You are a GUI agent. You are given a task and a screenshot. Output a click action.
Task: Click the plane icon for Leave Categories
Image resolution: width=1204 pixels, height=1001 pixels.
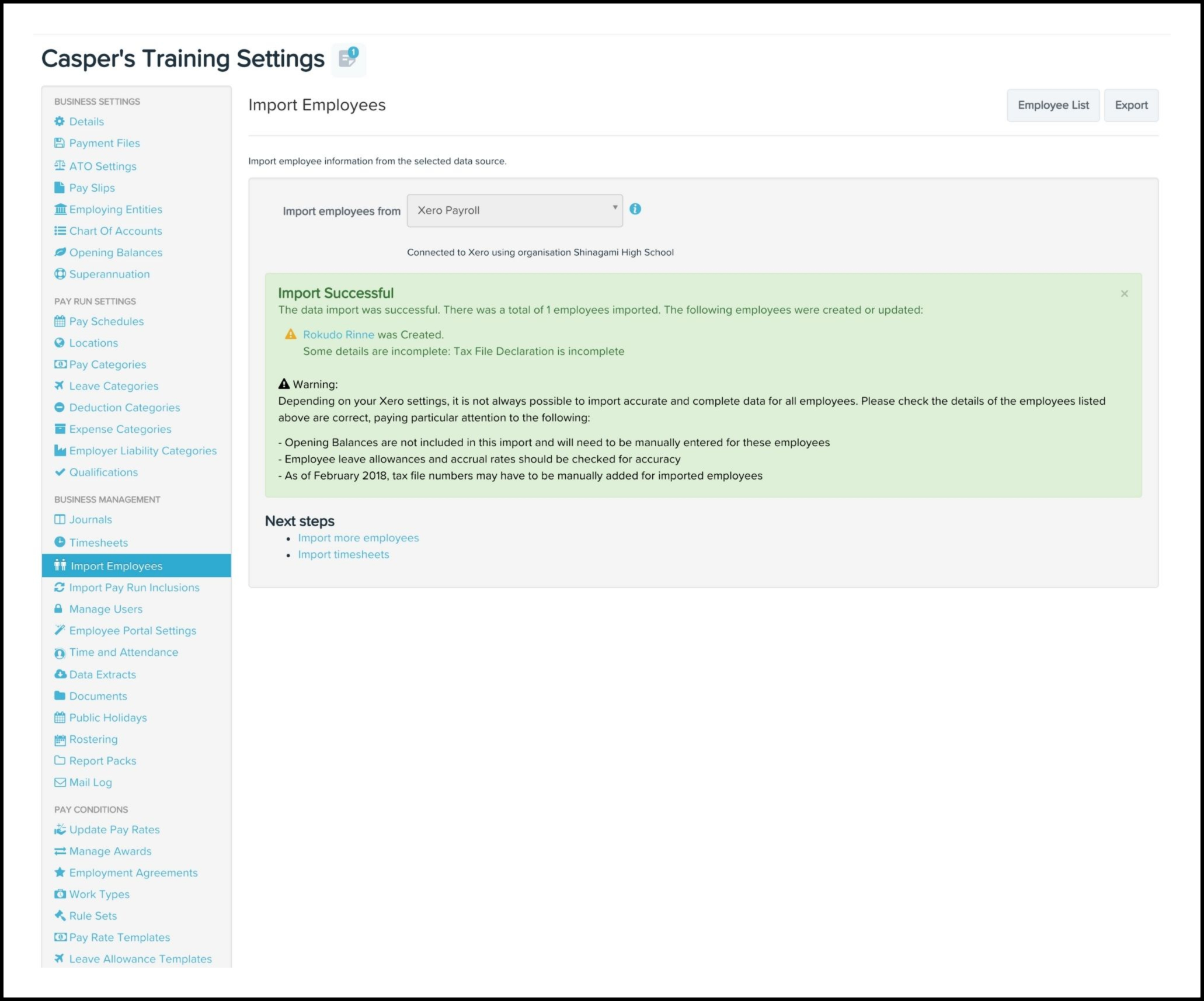point(60,385)
